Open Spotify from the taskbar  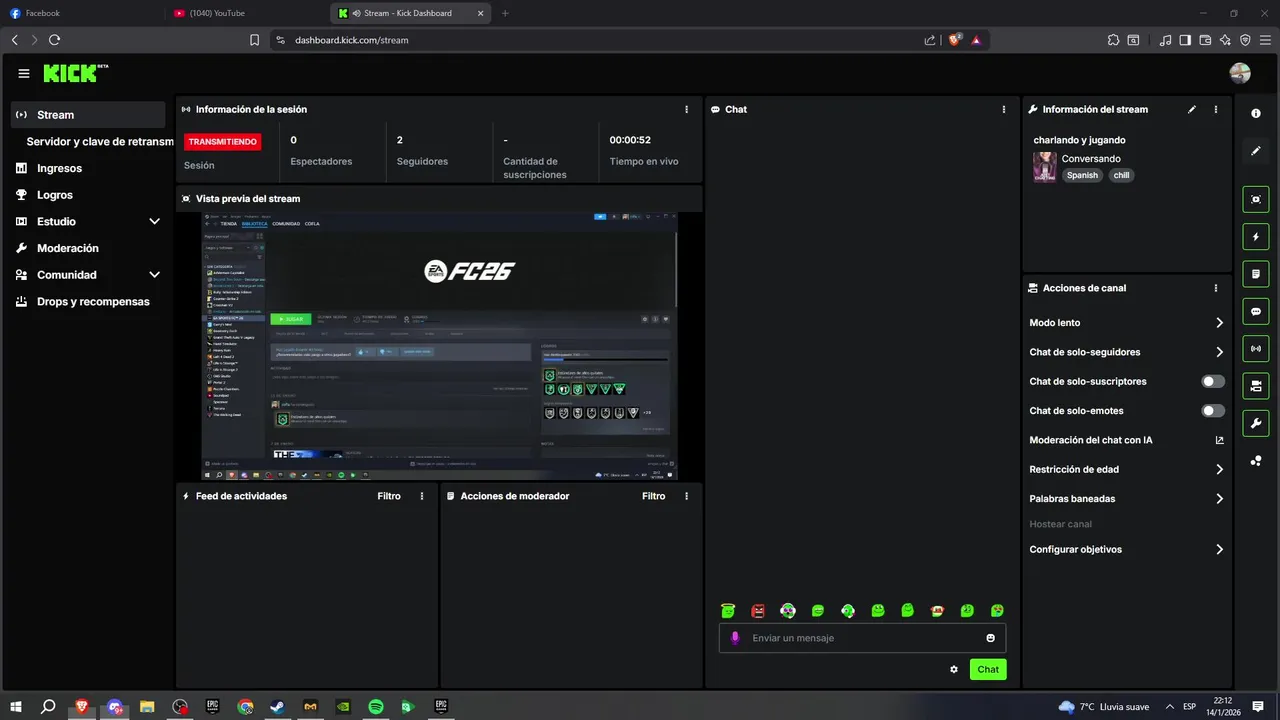pyautogui.click(x=375, y=706)
